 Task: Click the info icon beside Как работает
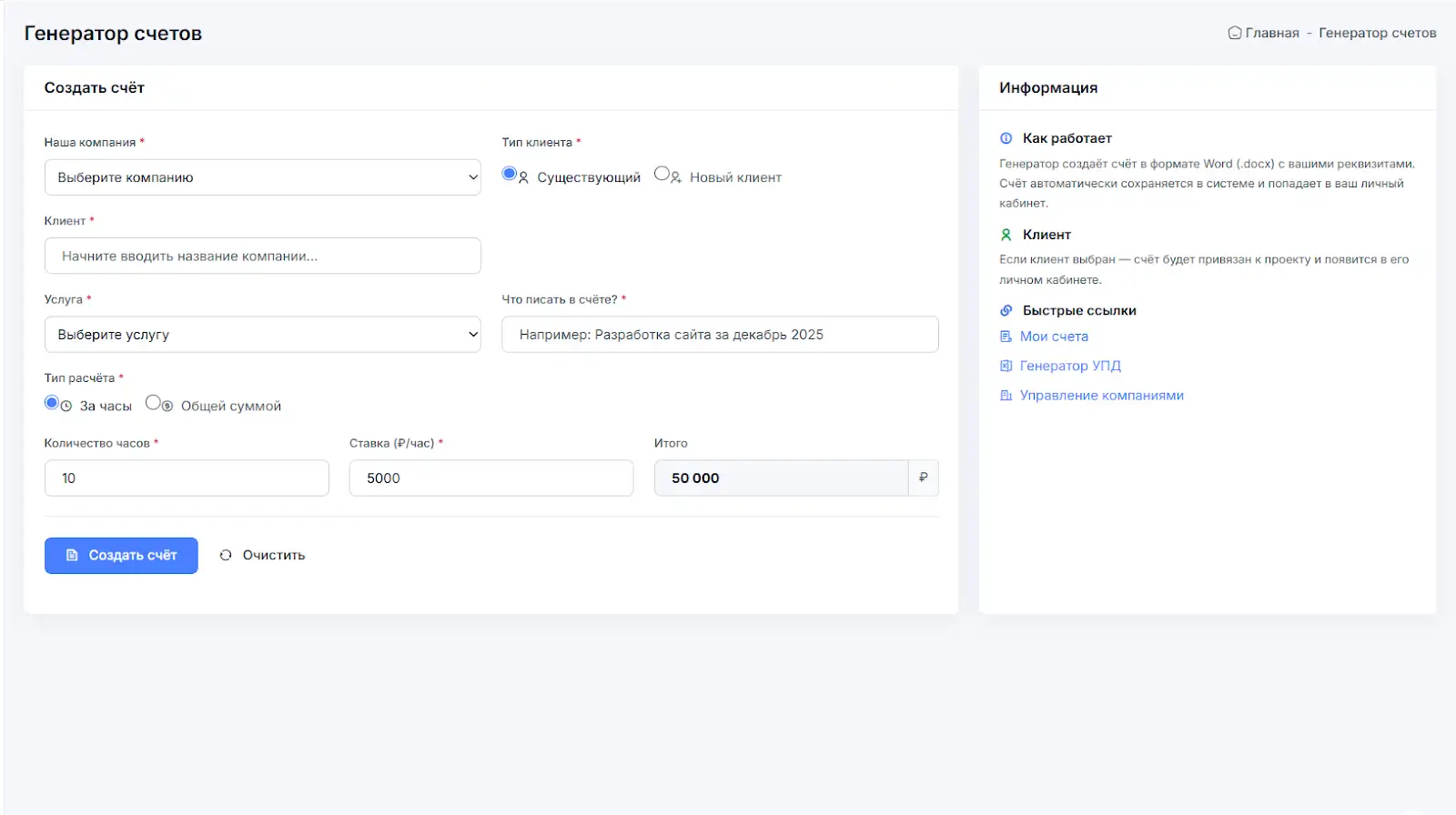coord(1006,138)
